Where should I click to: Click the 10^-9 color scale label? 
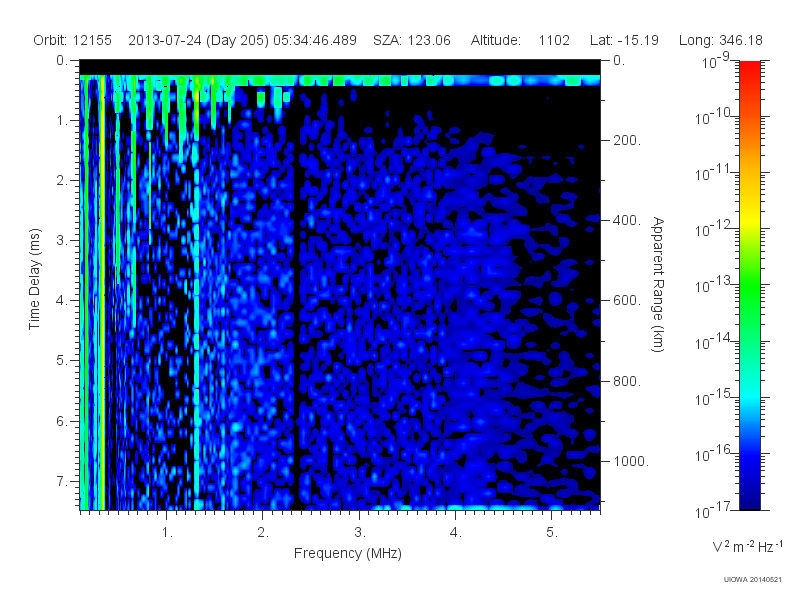tap(716, 62)
